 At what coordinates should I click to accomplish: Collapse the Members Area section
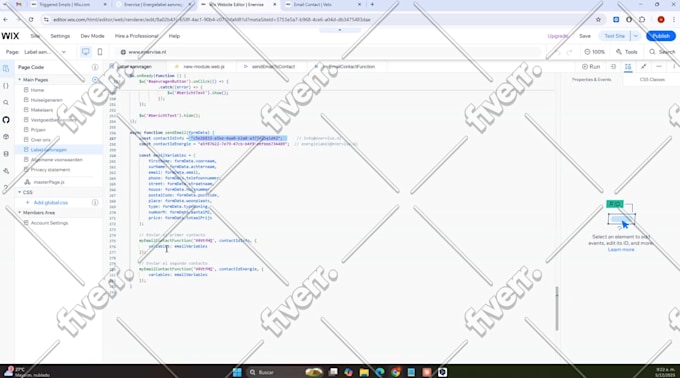coord(20,213)
